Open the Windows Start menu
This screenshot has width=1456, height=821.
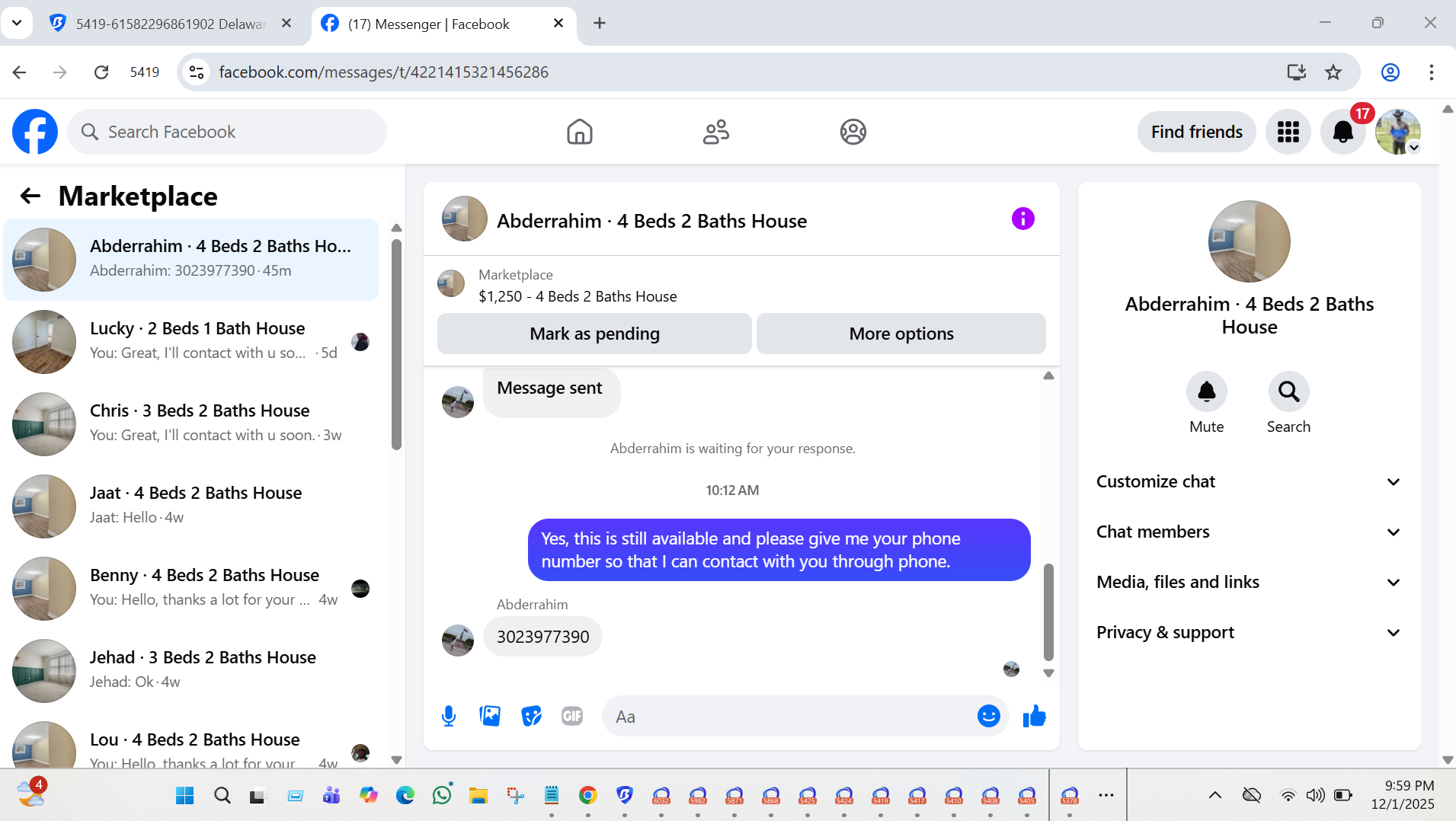[x=184, y=795]
